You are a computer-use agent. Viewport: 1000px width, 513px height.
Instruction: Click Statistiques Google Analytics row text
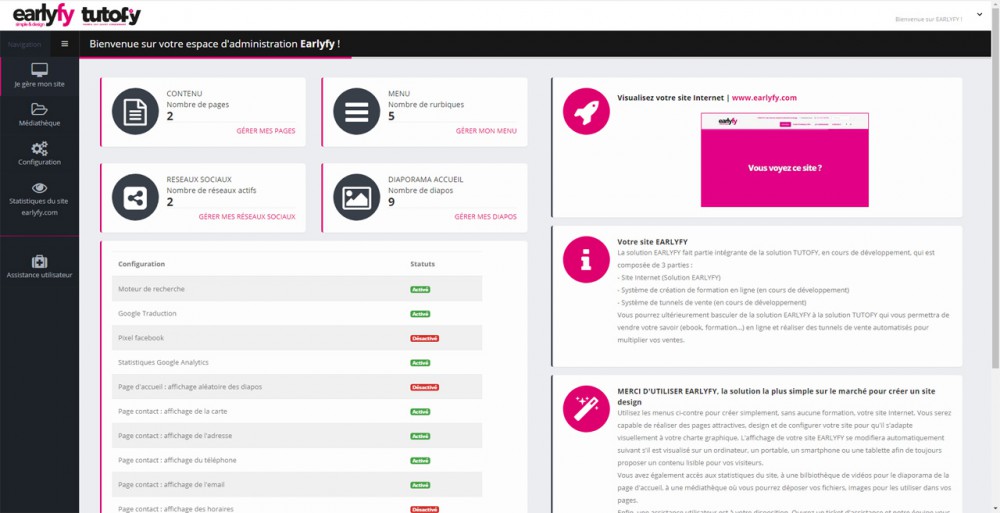coord(163,362)
